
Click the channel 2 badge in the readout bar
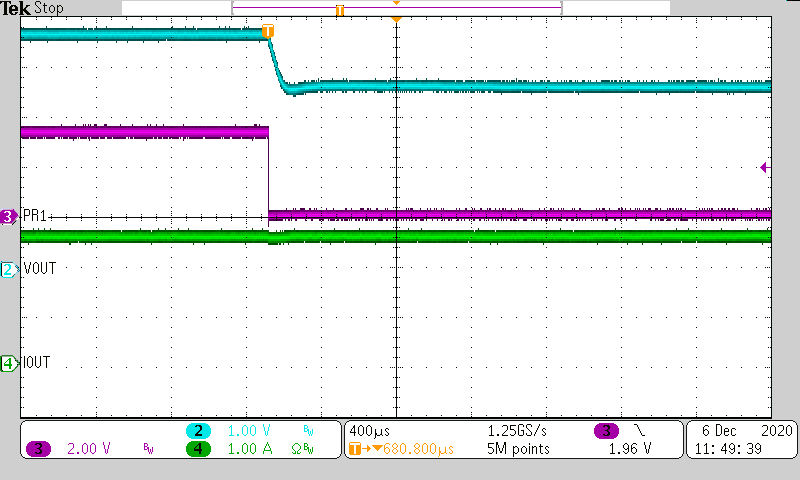click(198, 431)
